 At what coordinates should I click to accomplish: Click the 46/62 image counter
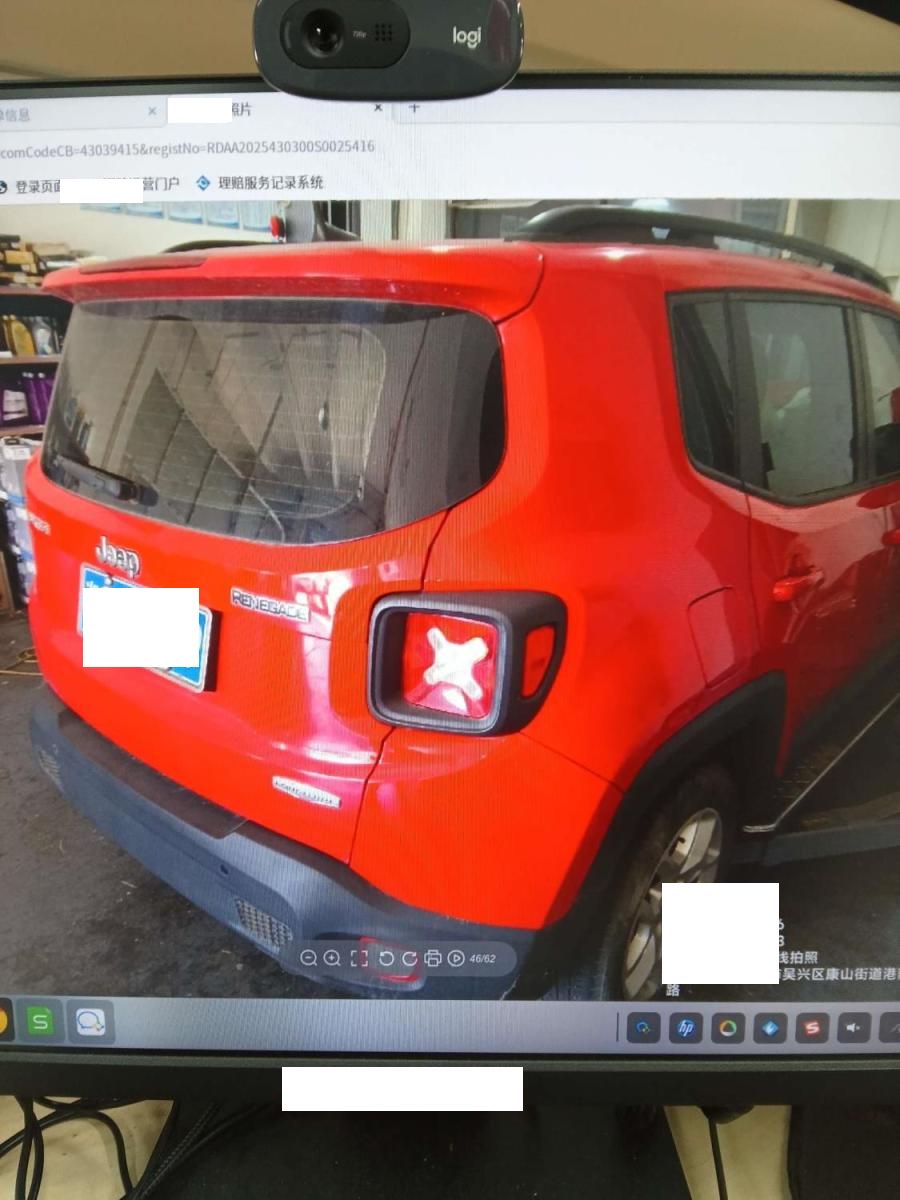click(483, 958)
